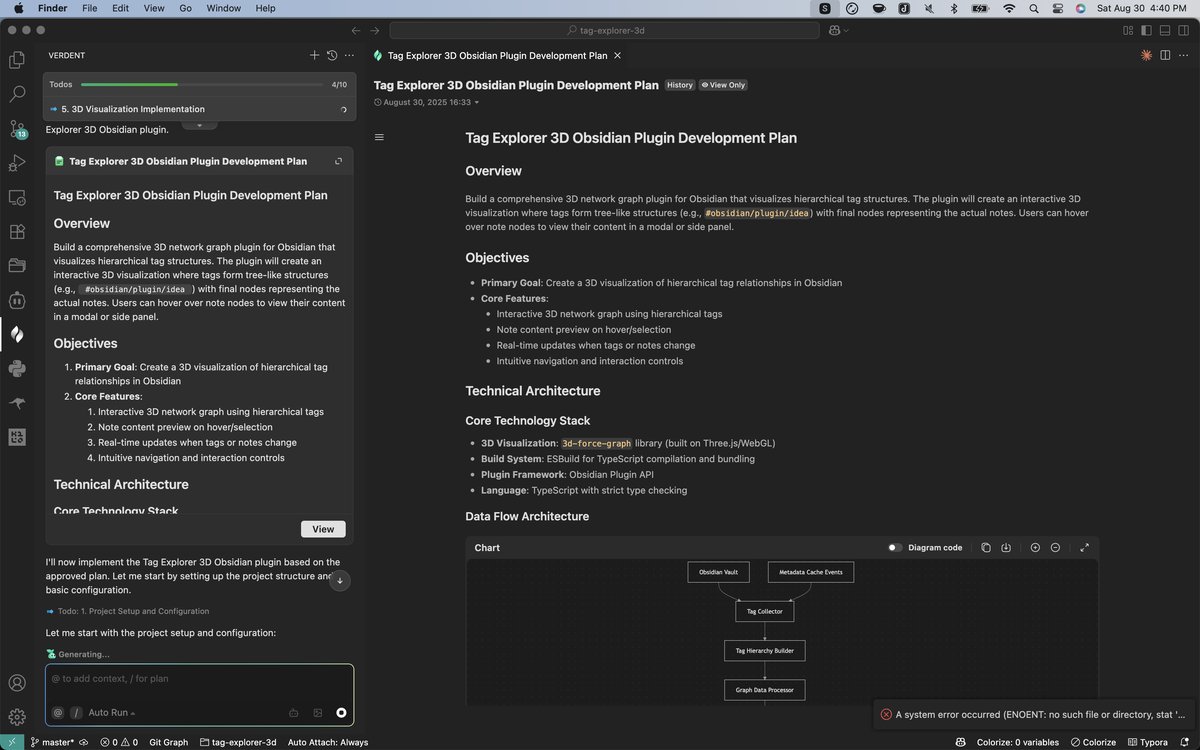Open the Run and Debug view
1200x750 pixels.
[17, 163]
